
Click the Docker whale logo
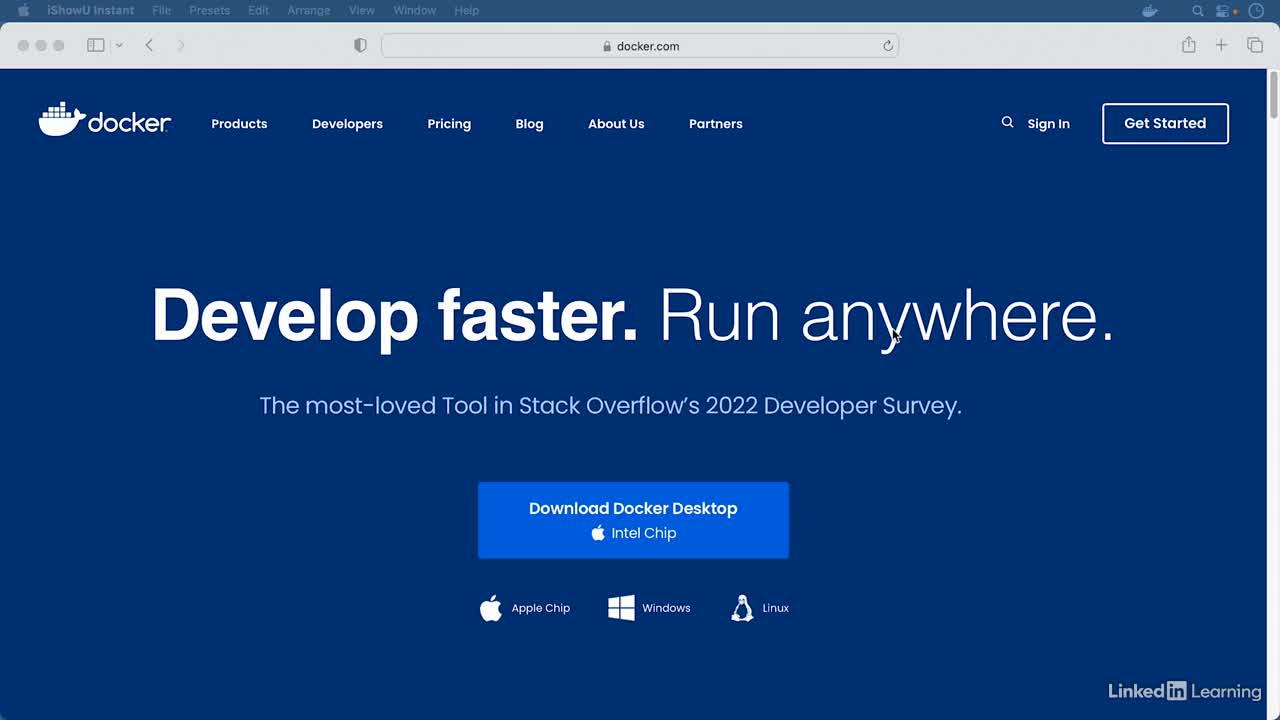click(104, 120)
